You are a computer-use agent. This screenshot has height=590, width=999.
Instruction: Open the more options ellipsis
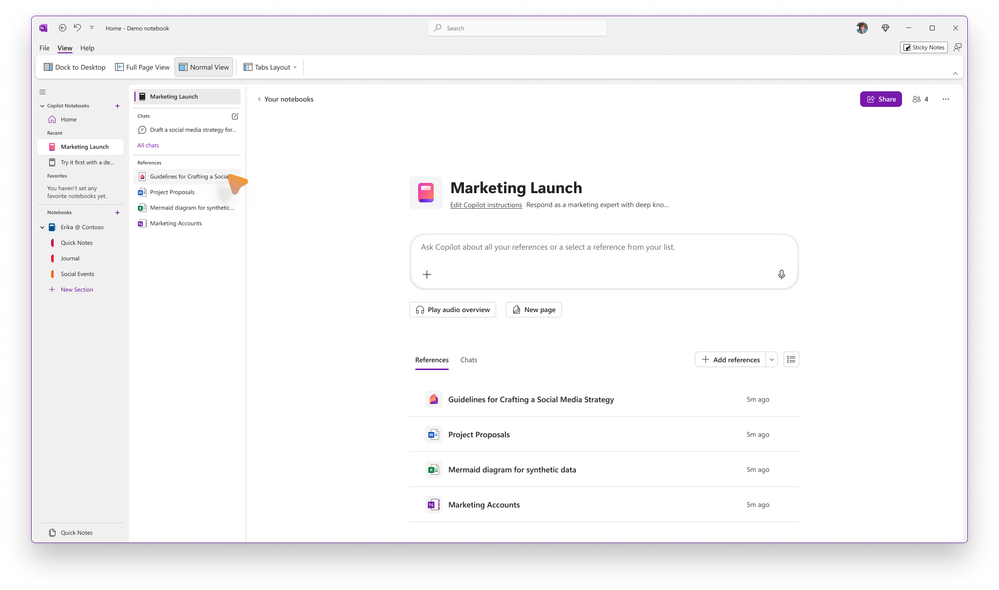pyautogui.click(x=945, y=99)
